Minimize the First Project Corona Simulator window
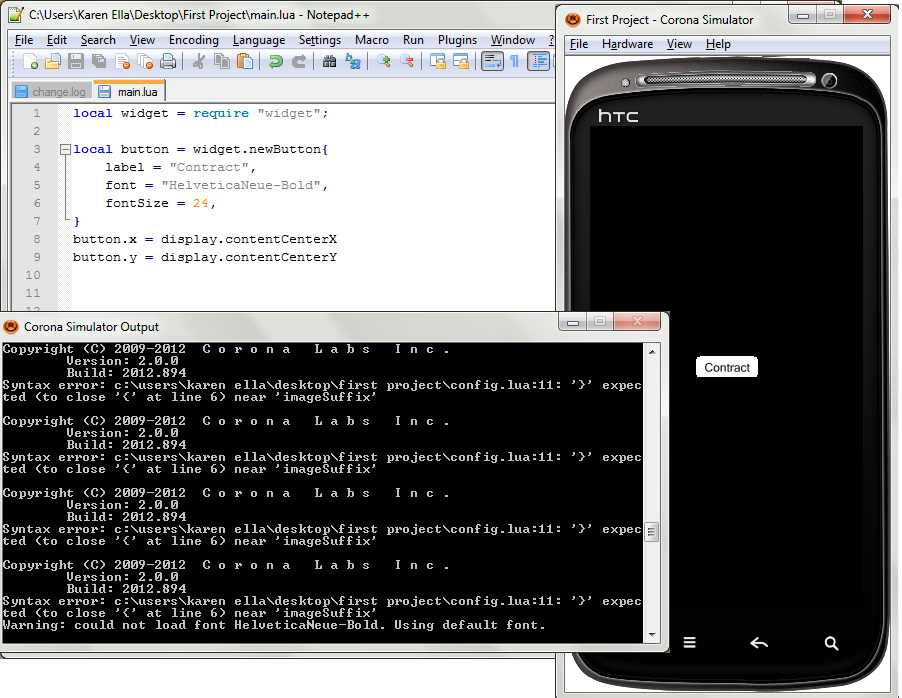The width and height of the screenshot is (902, 698). (x=803, y=14)
